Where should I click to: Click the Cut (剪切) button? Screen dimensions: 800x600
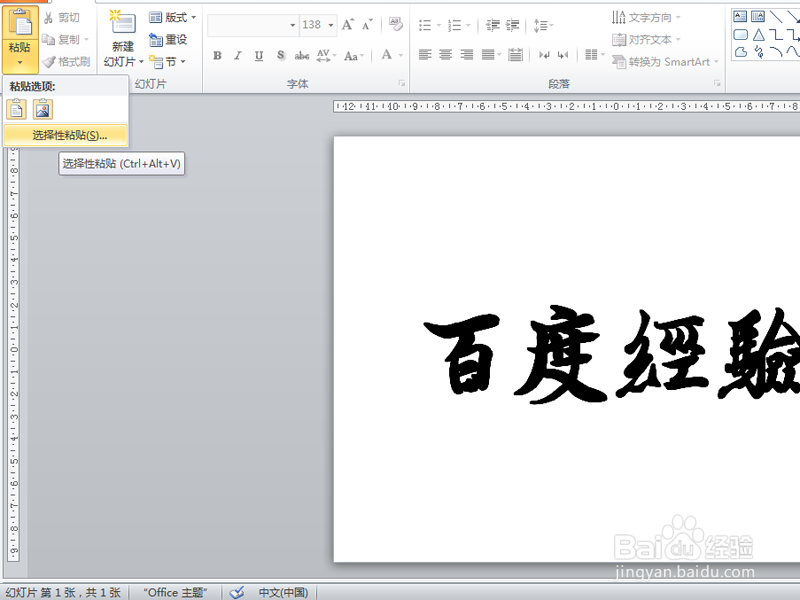click(x=62, y=17)
